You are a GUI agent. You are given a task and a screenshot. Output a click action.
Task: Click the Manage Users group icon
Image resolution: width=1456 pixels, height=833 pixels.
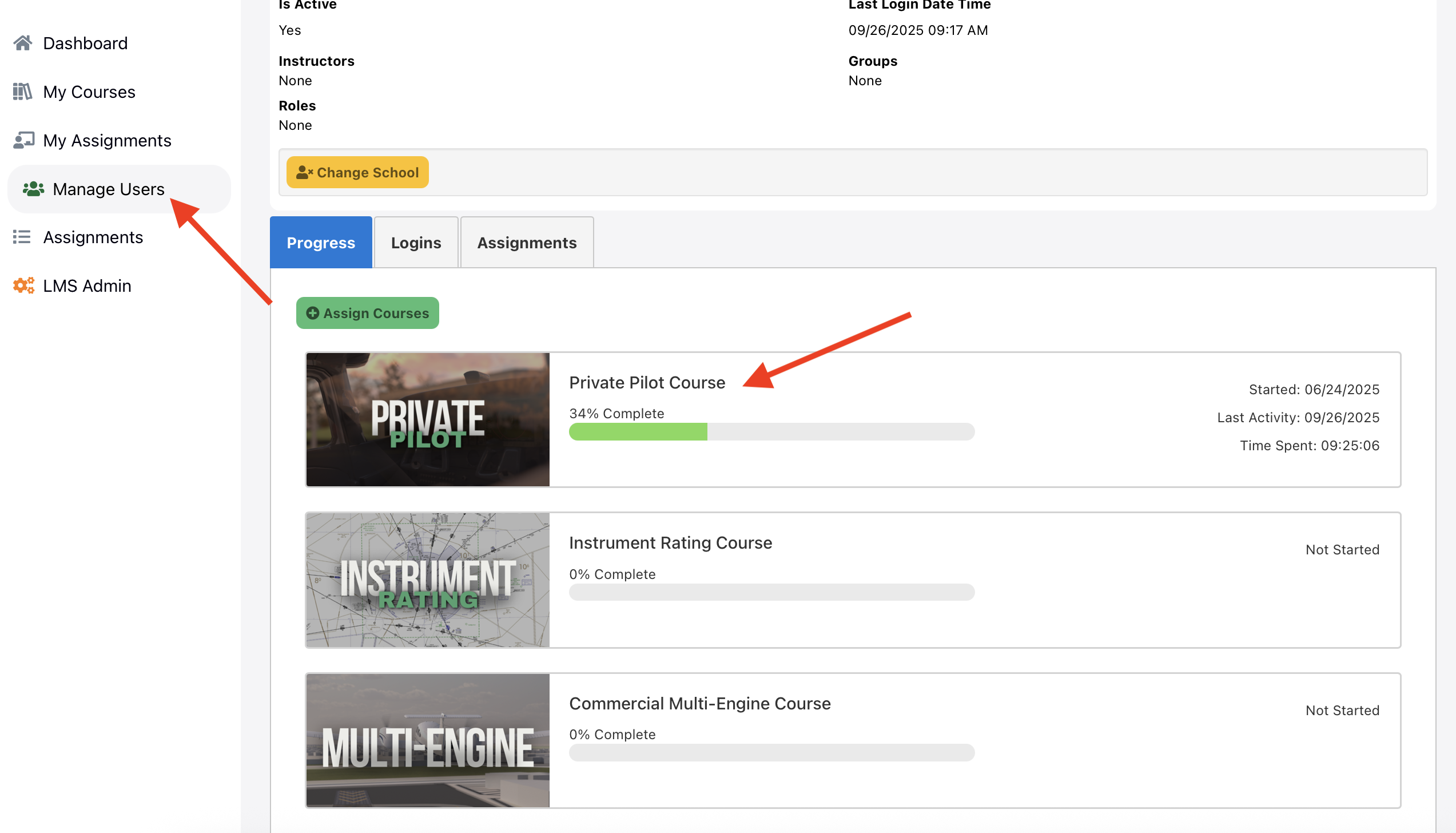33,189
